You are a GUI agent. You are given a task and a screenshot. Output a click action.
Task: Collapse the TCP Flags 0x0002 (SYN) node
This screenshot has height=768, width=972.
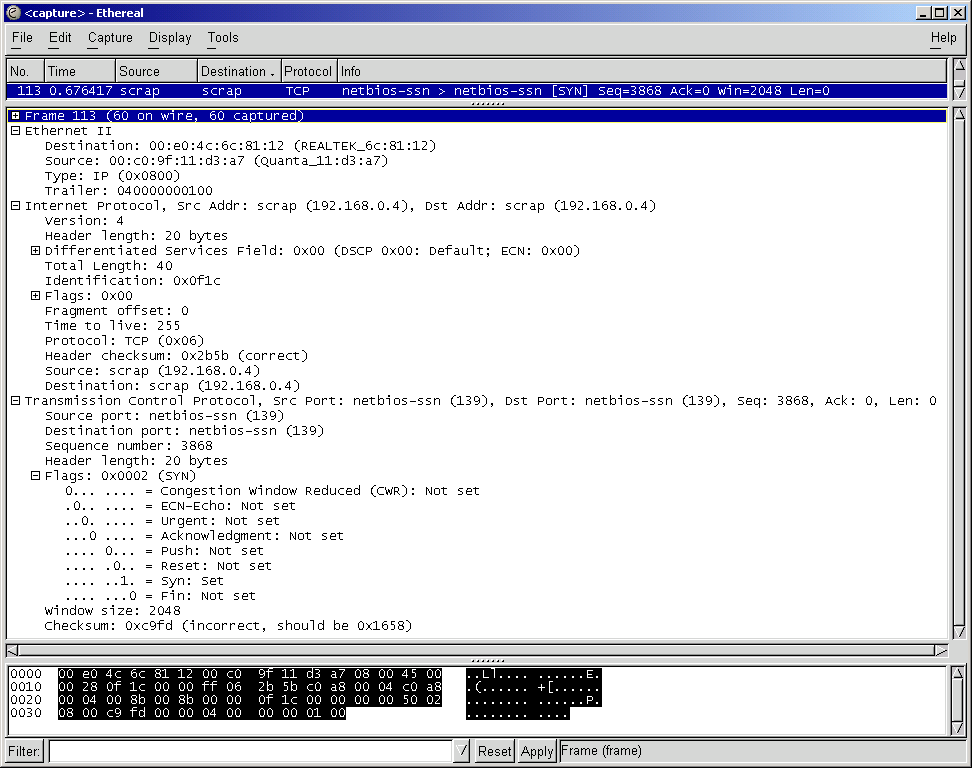coord(36,476)
